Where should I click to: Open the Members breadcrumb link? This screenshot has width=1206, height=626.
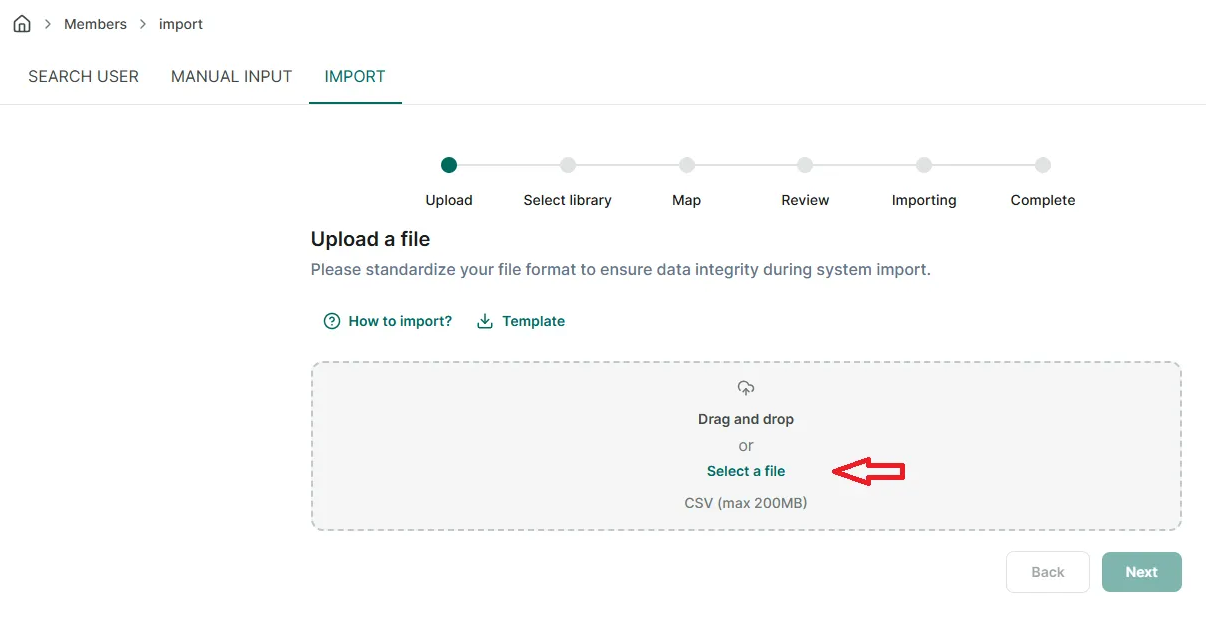tap(95, 24)
